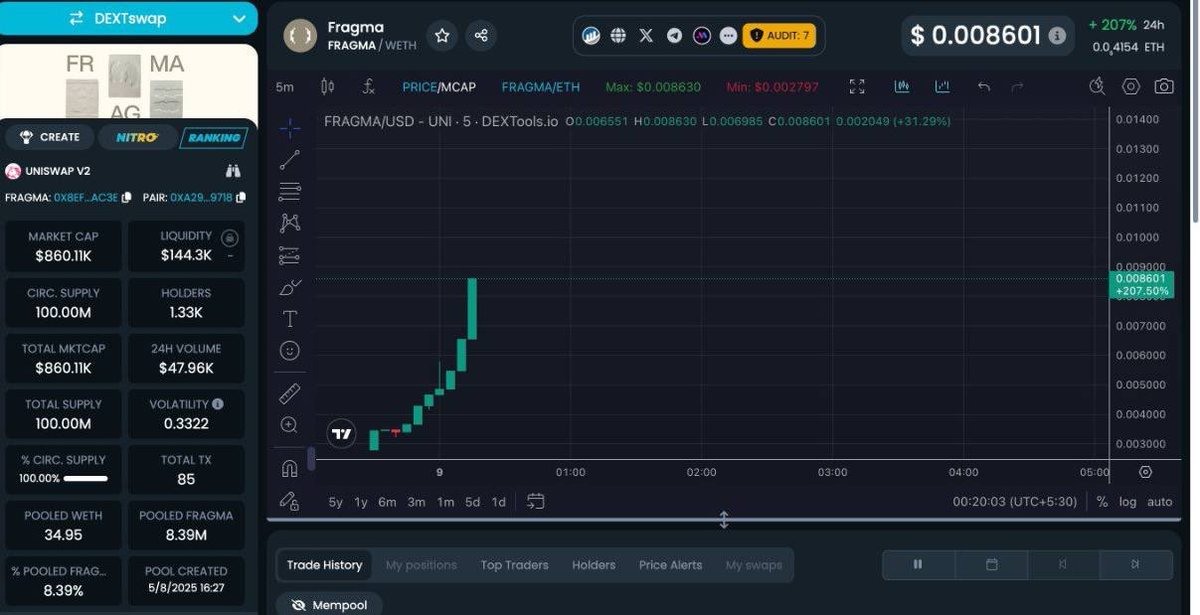1200x615 pixels.
Task: Open the price info circle icon
Action: click(1057, 36)
